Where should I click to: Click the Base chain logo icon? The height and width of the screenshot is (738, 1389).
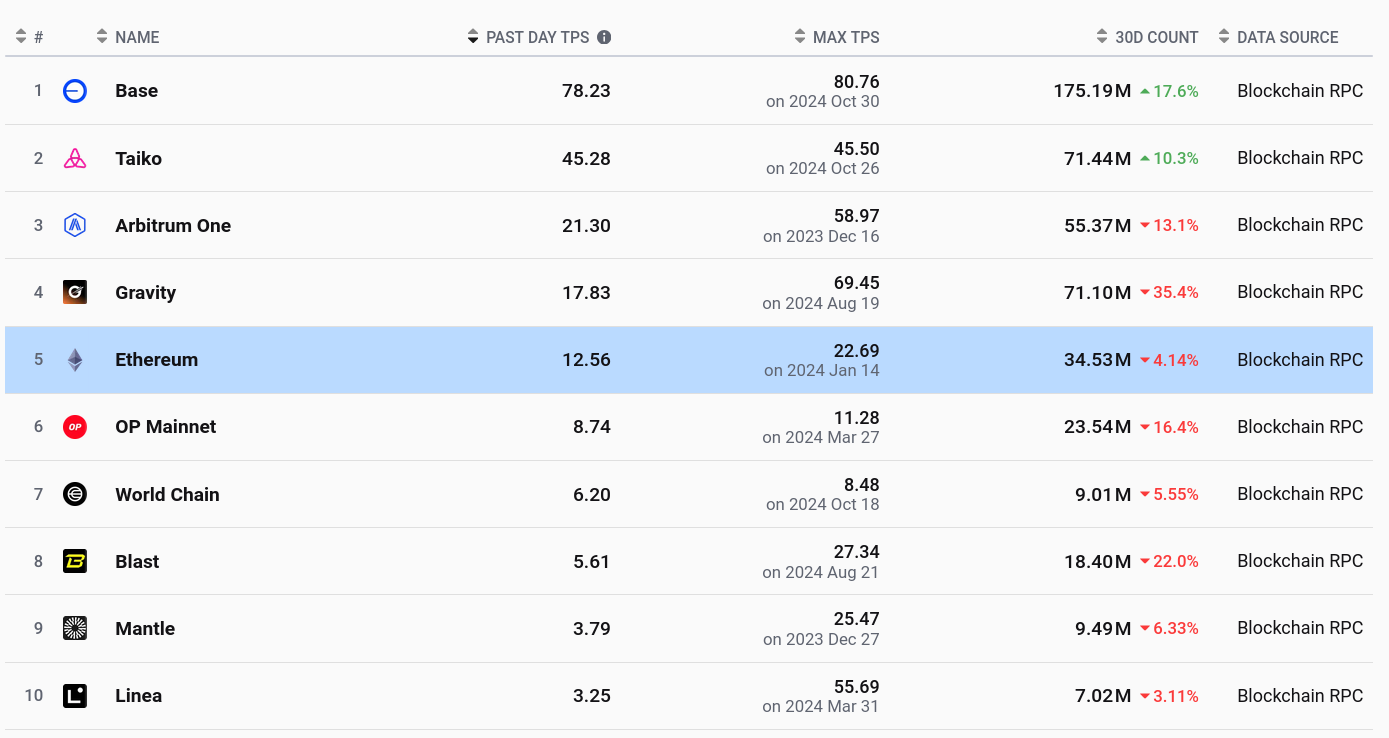75,91
